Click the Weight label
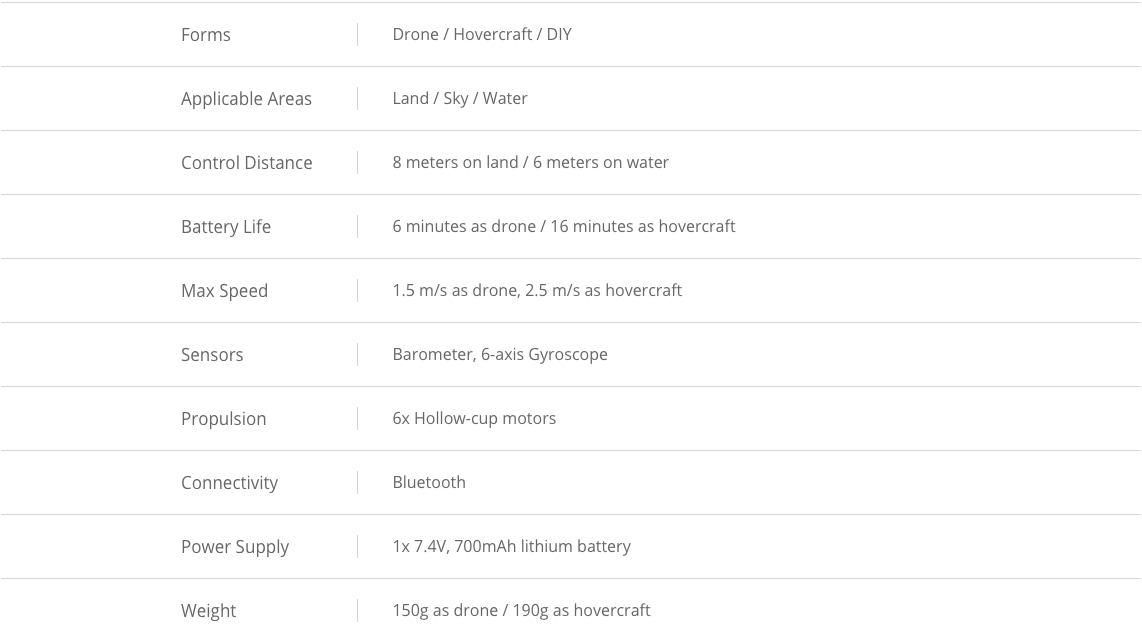Image resolution: width=1142 pixels, height=642 pixels. [x=208, y=611]
